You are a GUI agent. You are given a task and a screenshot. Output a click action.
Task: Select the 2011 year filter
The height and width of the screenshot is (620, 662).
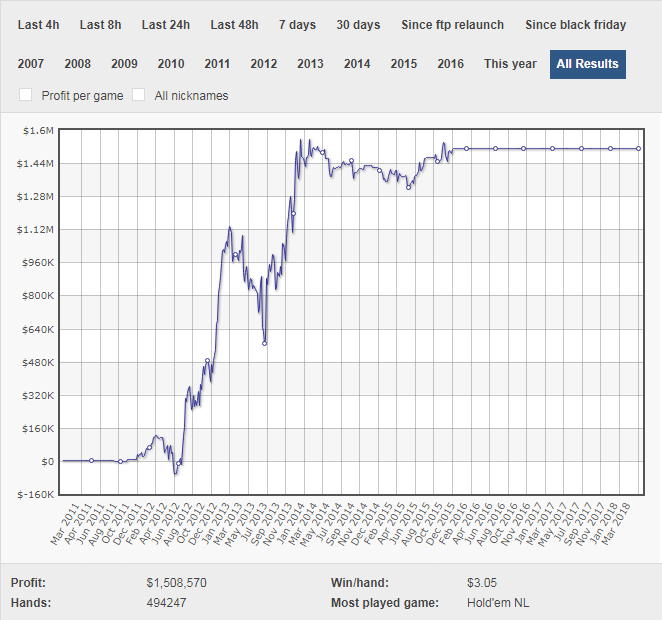click(x=217, y=64)
